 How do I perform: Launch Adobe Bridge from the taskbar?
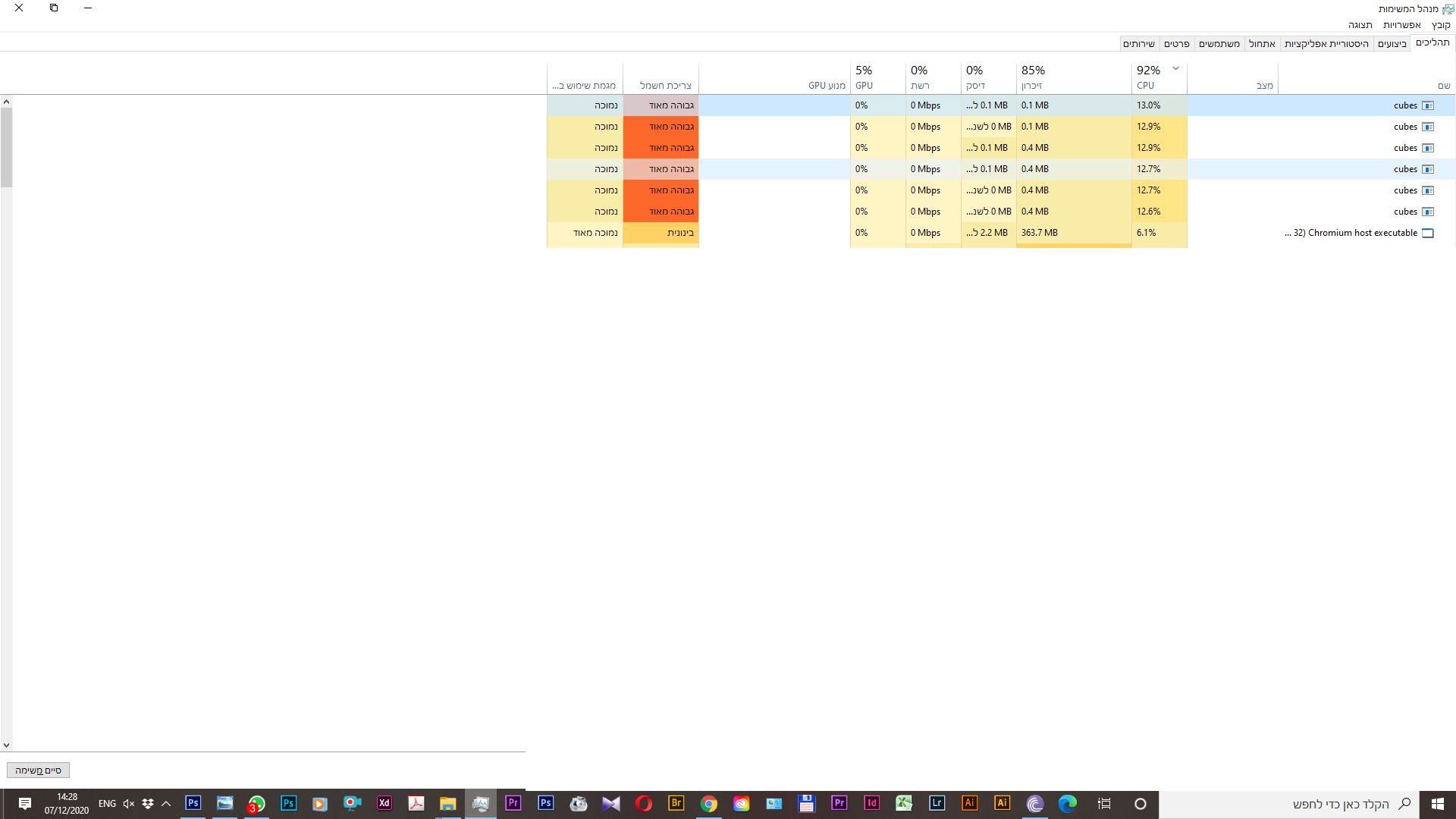click(x=676, y=803)
